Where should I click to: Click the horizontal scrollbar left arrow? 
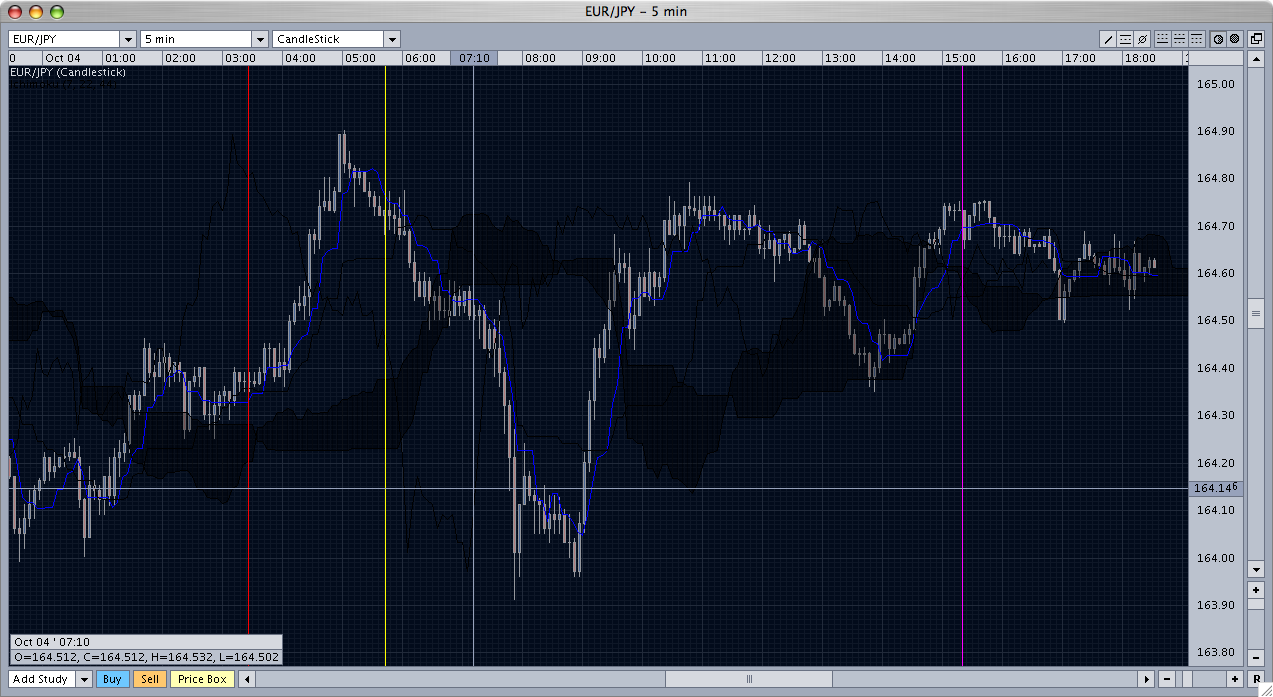click(x=248, y=679)
